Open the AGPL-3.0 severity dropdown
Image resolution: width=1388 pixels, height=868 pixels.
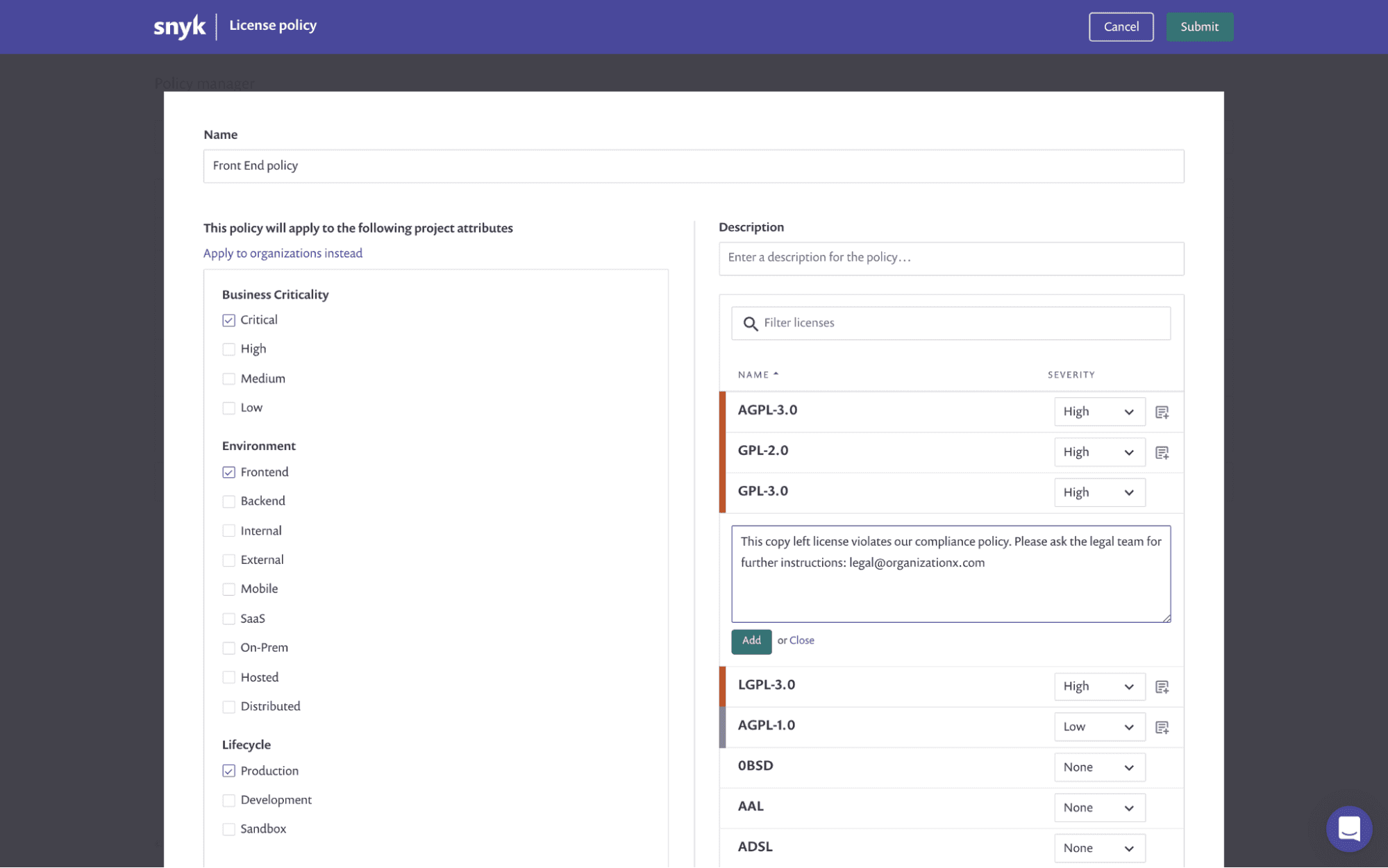(x=1098, y=412)
